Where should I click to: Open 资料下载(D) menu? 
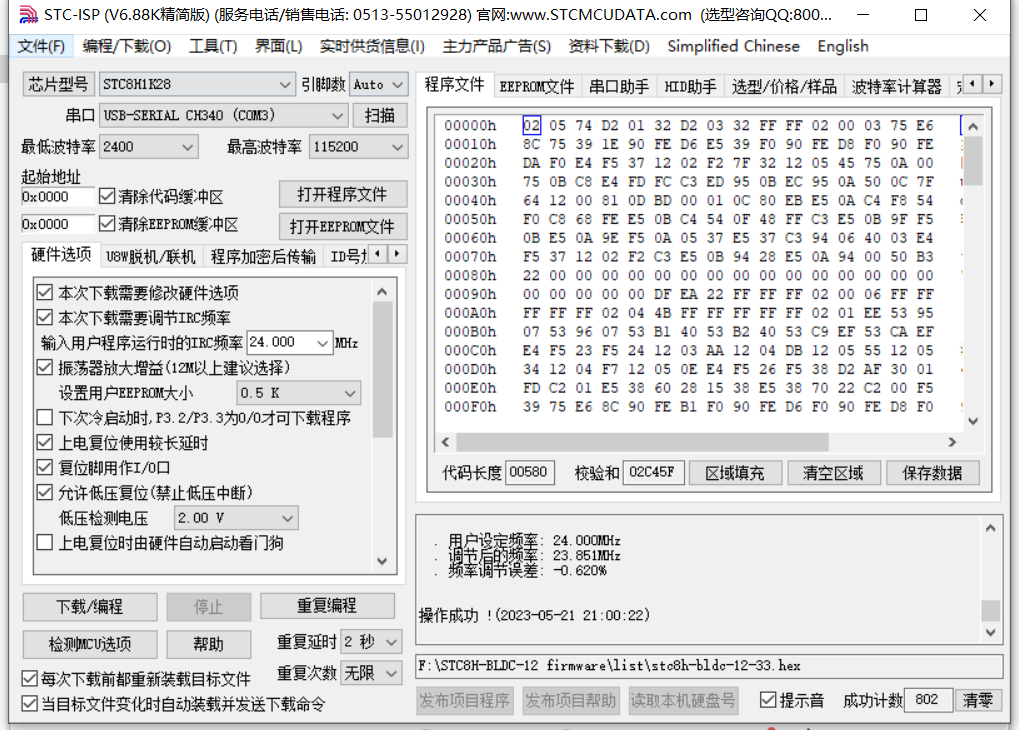click(x=609, y=46)
